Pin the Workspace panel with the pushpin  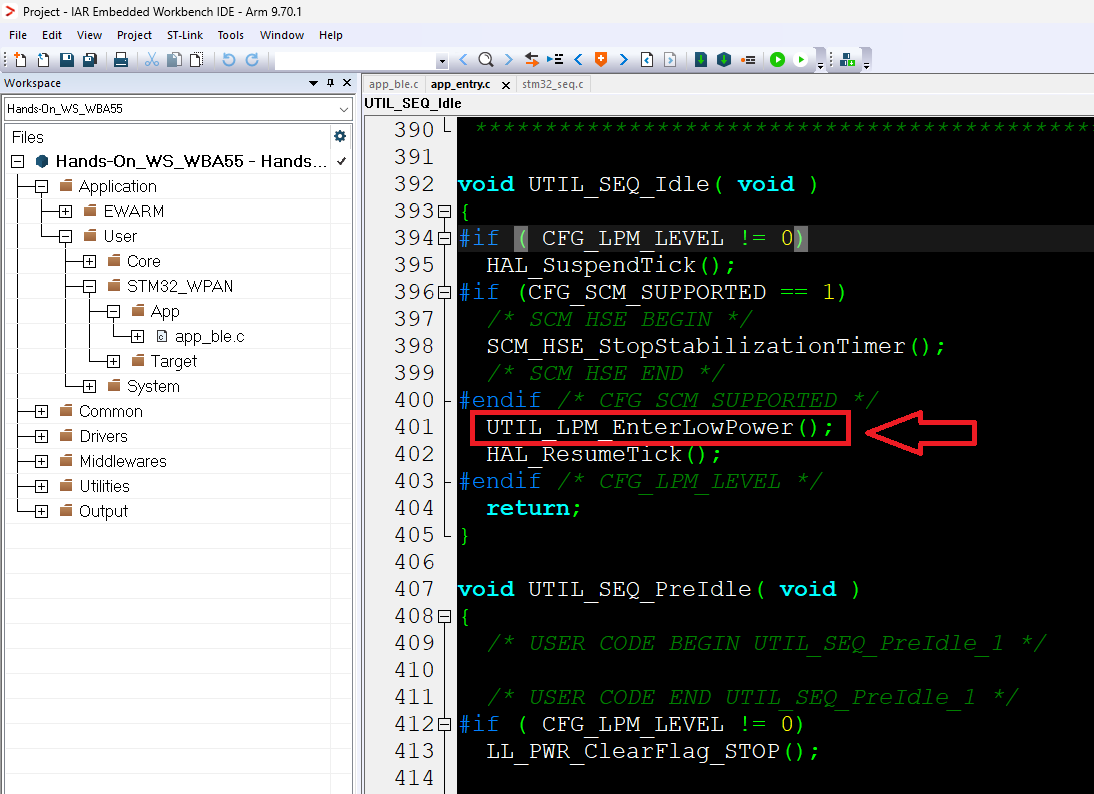(x=331, y=83)
